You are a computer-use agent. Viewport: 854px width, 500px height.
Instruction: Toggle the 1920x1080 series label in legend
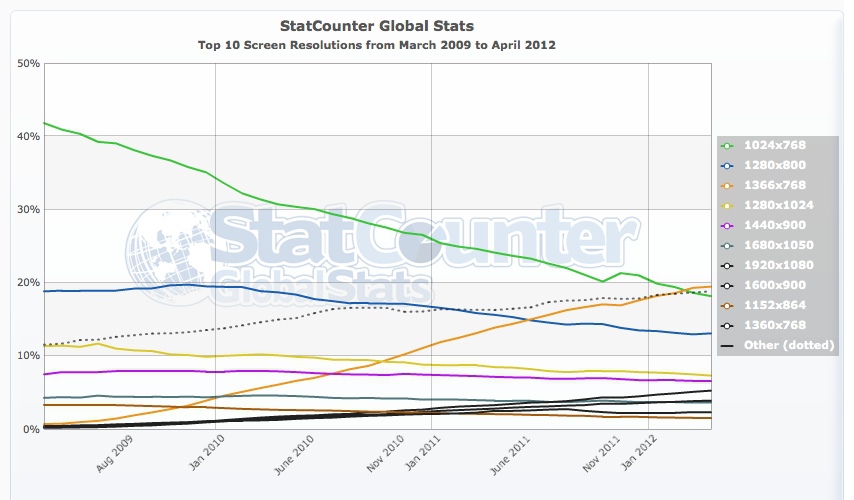[778, 265]
